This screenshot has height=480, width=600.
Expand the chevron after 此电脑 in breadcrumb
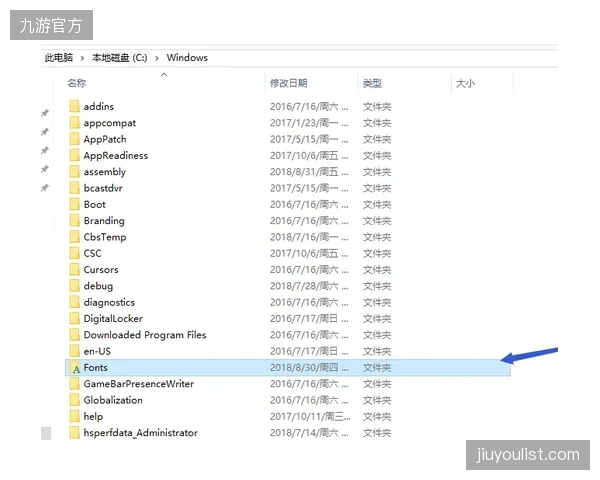(82, 58)
